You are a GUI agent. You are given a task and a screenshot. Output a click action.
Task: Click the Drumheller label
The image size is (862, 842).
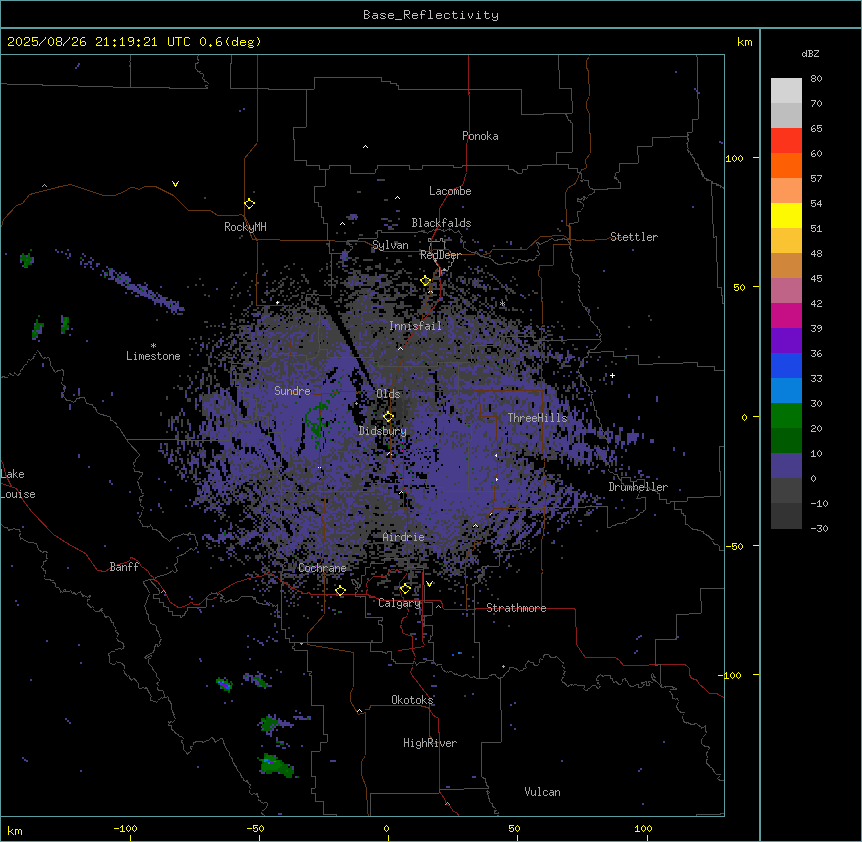[x=638, y=487]
